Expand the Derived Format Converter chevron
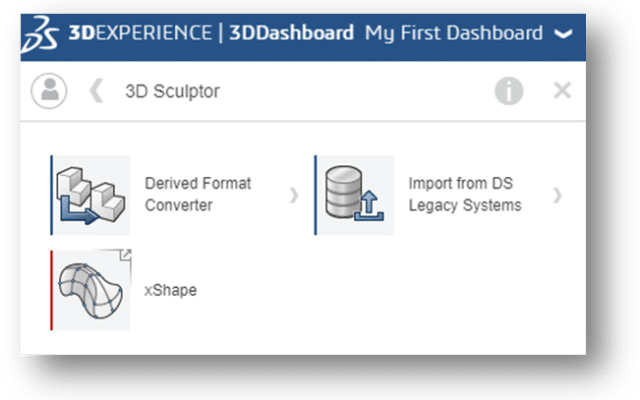Viewport: 640px width, 400px height. pos(294,195)
